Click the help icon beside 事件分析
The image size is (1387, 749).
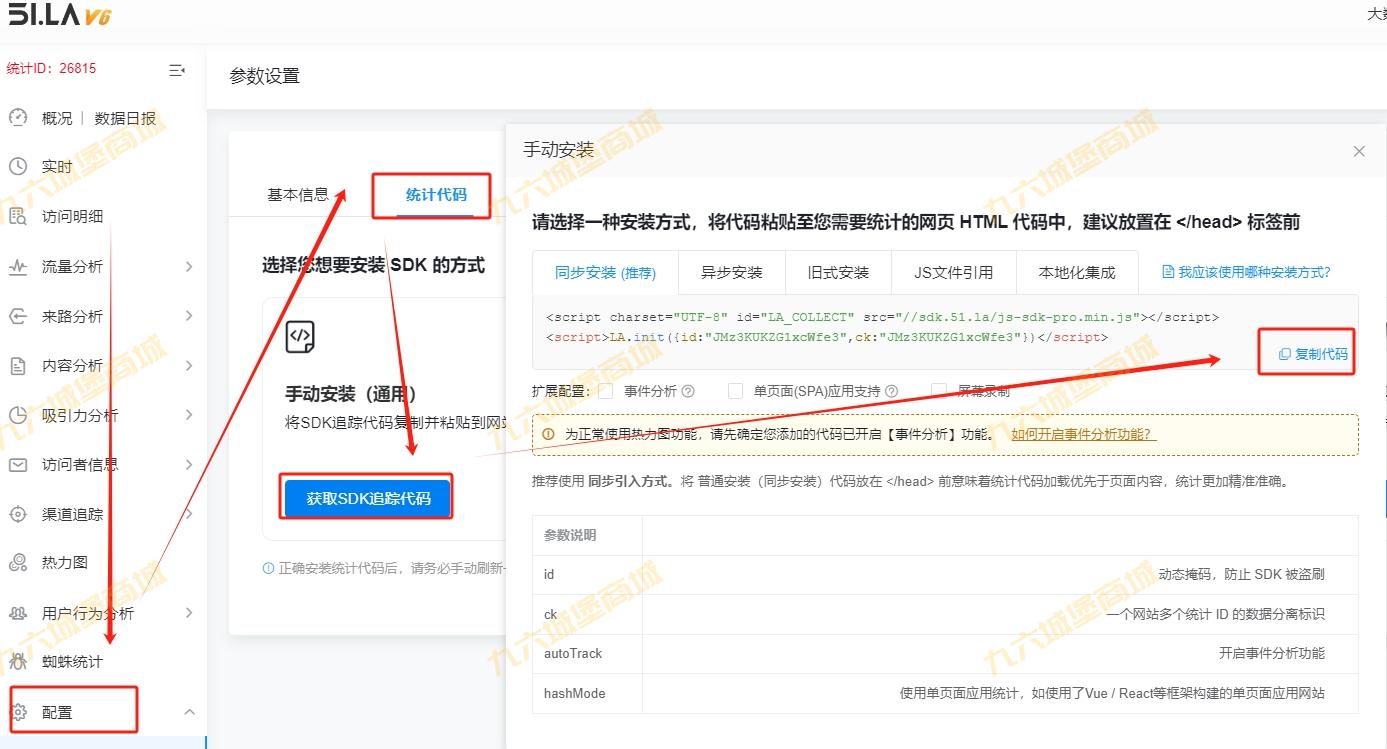(688, 392)
